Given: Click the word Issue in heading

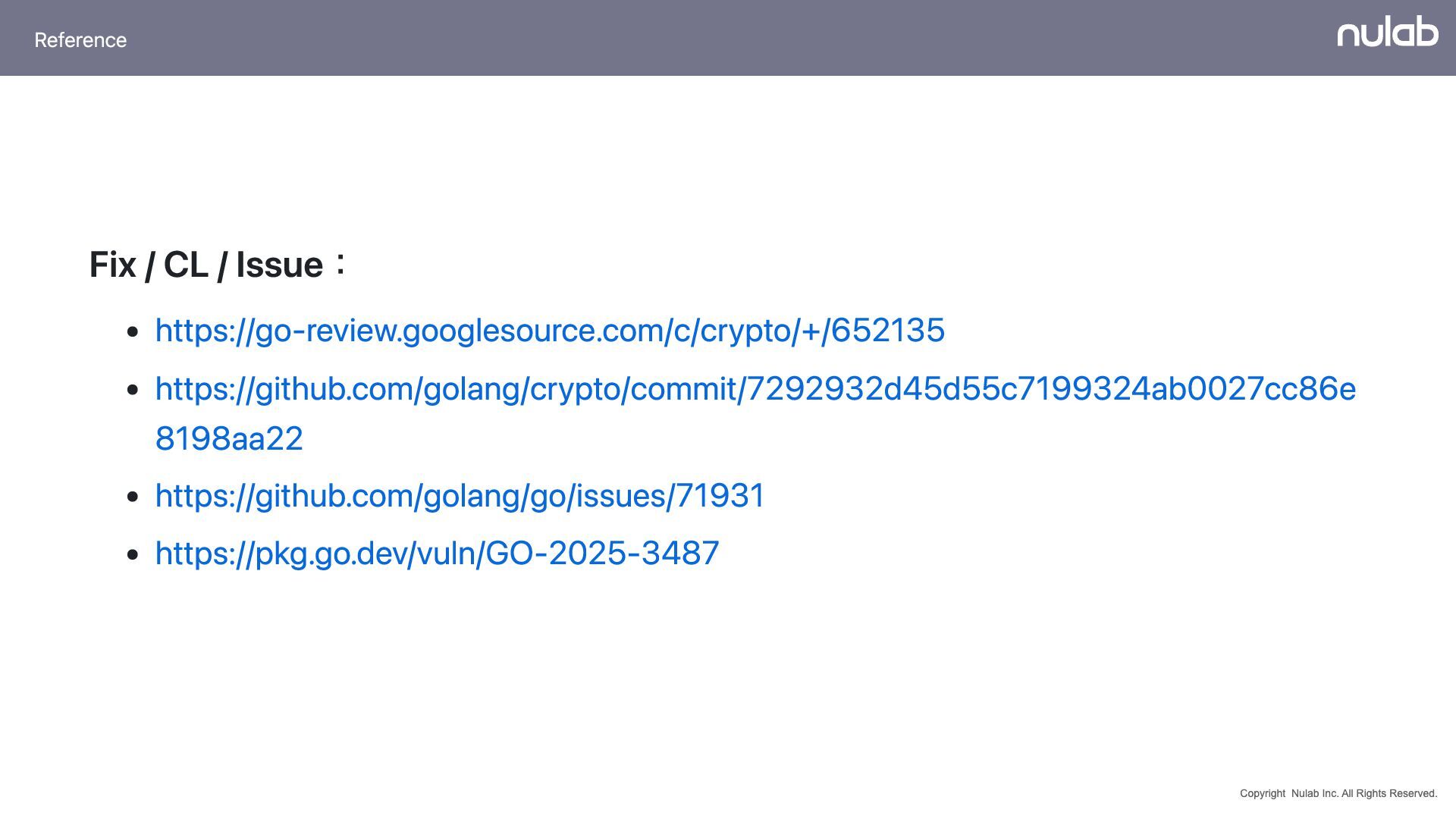Looking at the screenshot, I should pos(280,265).
